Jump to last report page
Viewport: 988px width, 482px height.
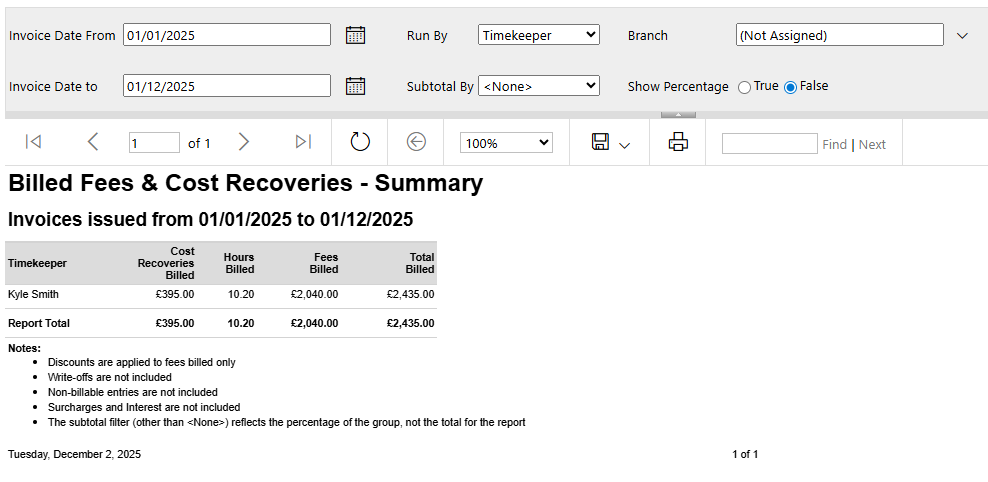pos(303,142)
